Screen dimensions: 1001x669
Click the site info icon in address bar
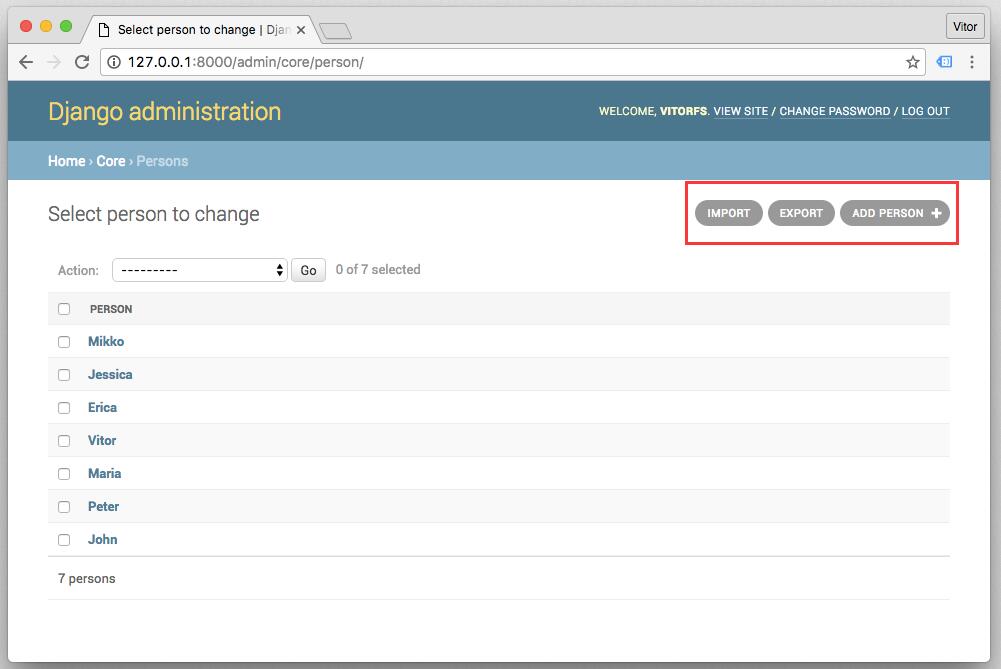point(114,62)
